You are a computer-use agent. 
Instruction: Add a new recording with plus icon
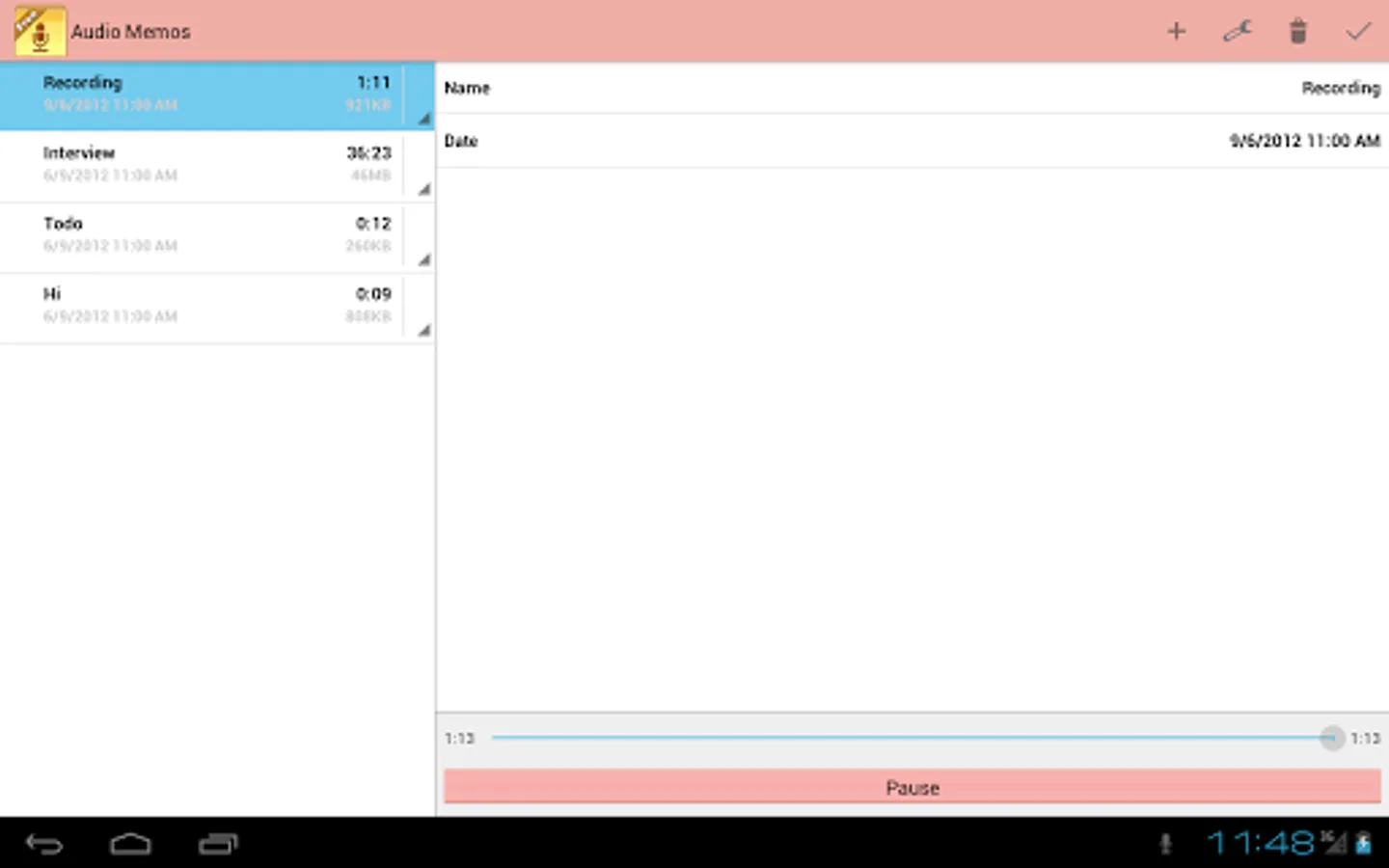pyautogui.click(x=1176, y=31)
